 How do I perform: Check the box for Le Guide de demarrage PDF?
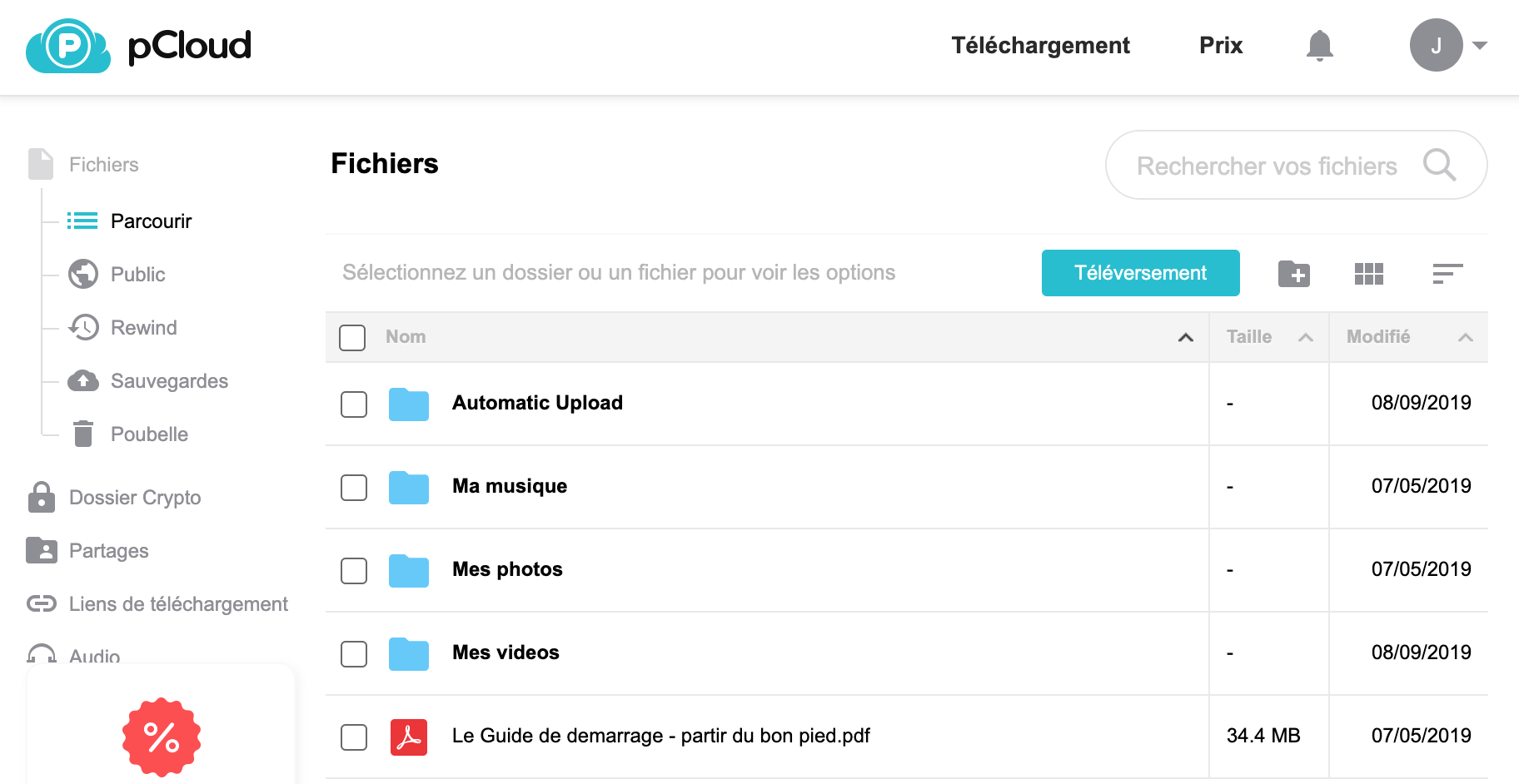click(353, 737)
